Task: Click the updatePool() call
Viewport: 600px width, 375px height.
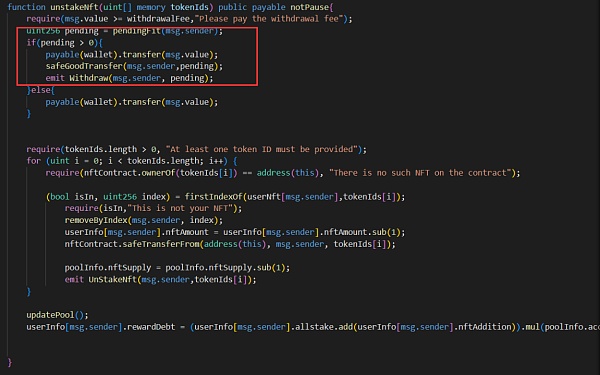Action: 57,315
